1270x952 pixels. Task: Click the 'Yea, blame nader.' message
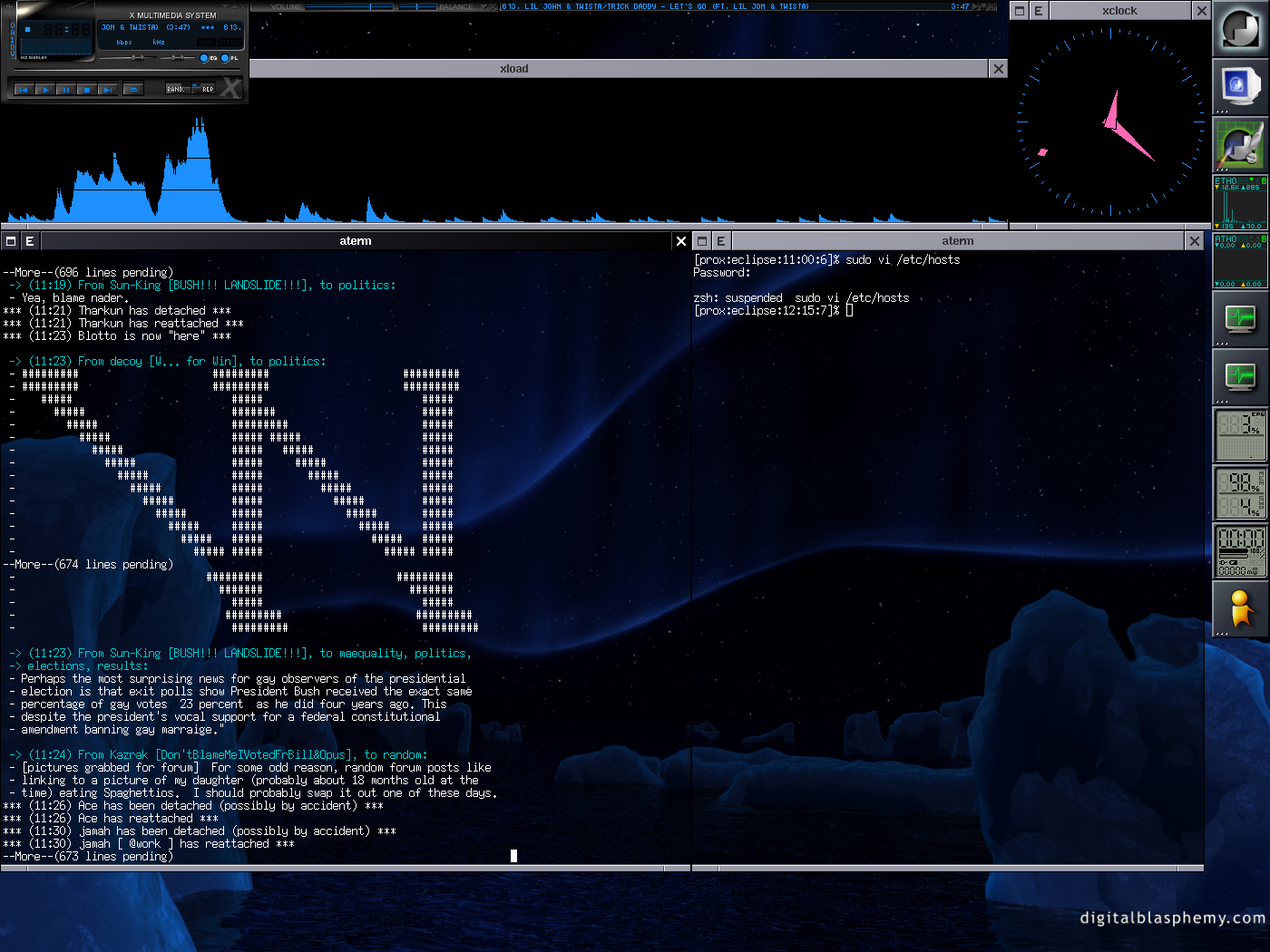click(x=69, y=298)
